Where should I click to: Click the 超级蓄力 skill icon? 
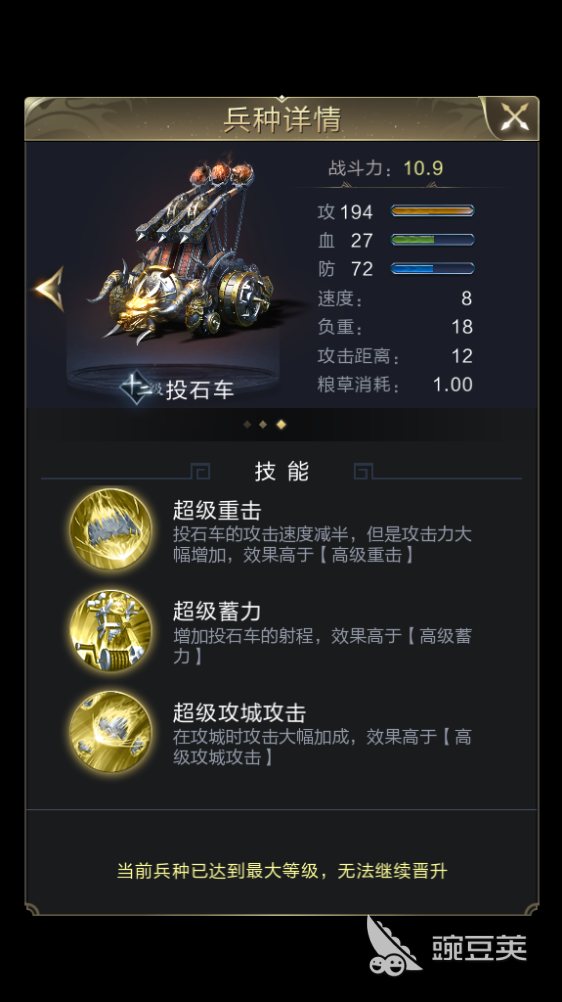tap(111, 631)
